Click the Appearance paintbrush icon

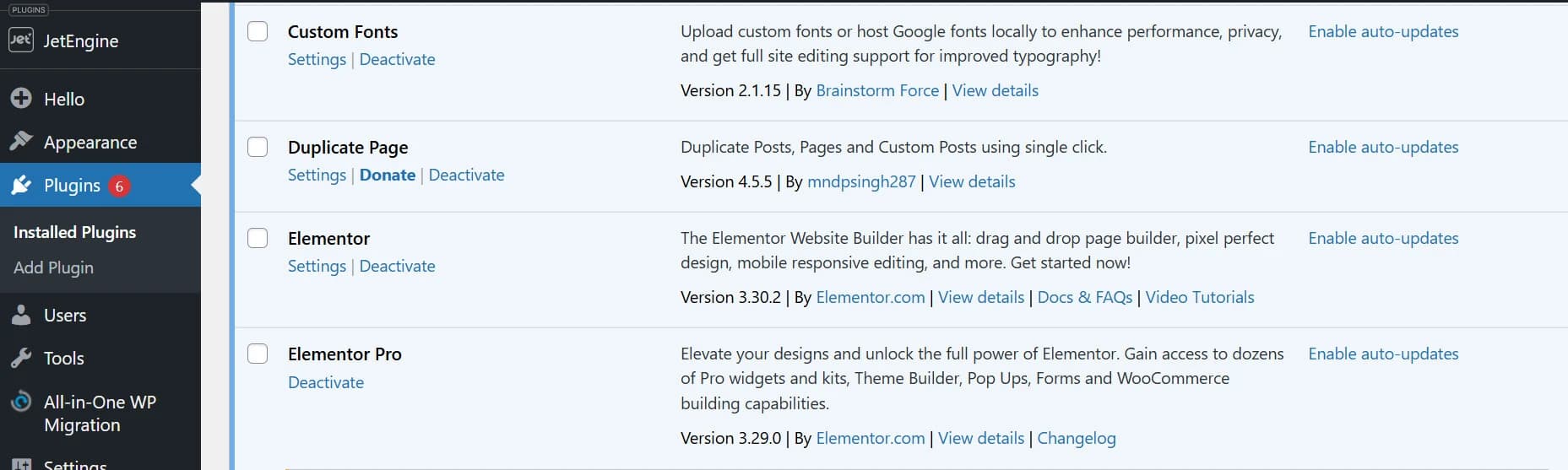tap(21, 142)
